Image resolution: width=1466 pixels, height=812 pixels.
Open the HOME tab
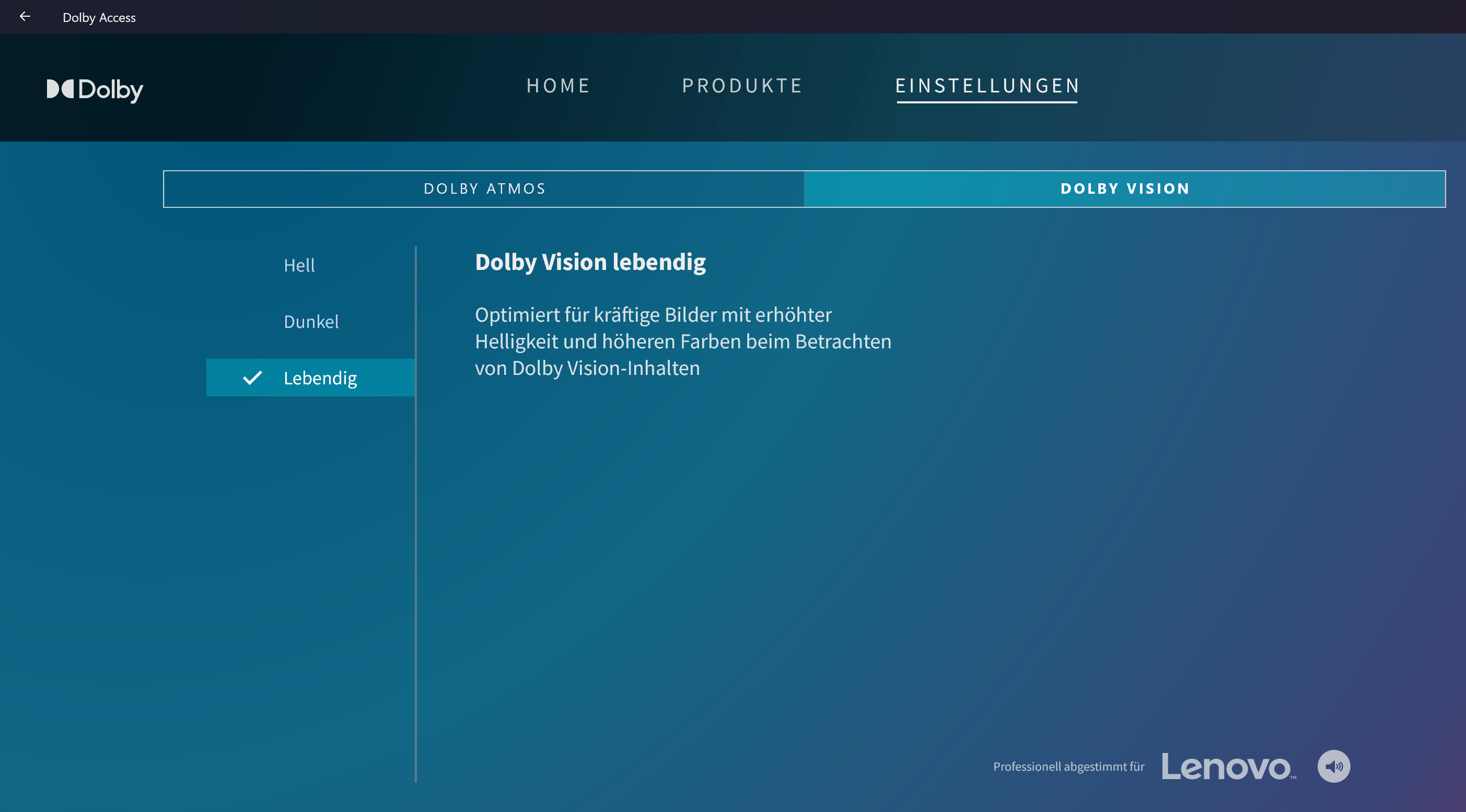(x=559, y=85)
